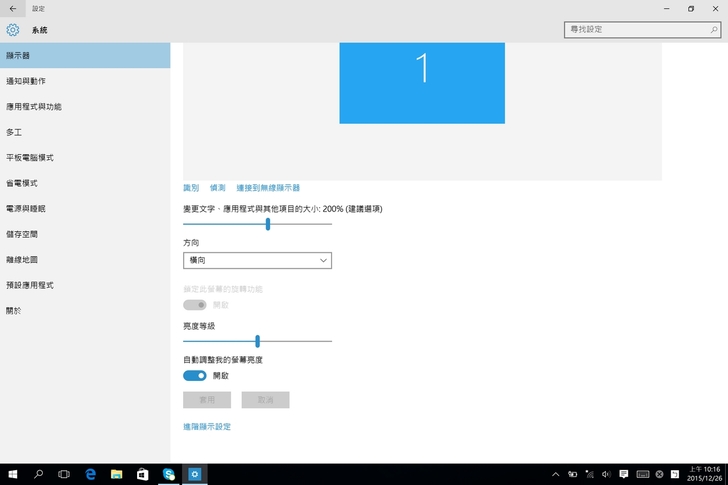The height and width of the screenshot is (485, 728).
Task: Select 通知與動作 in the sidebar
Action: tap(26, 81)
